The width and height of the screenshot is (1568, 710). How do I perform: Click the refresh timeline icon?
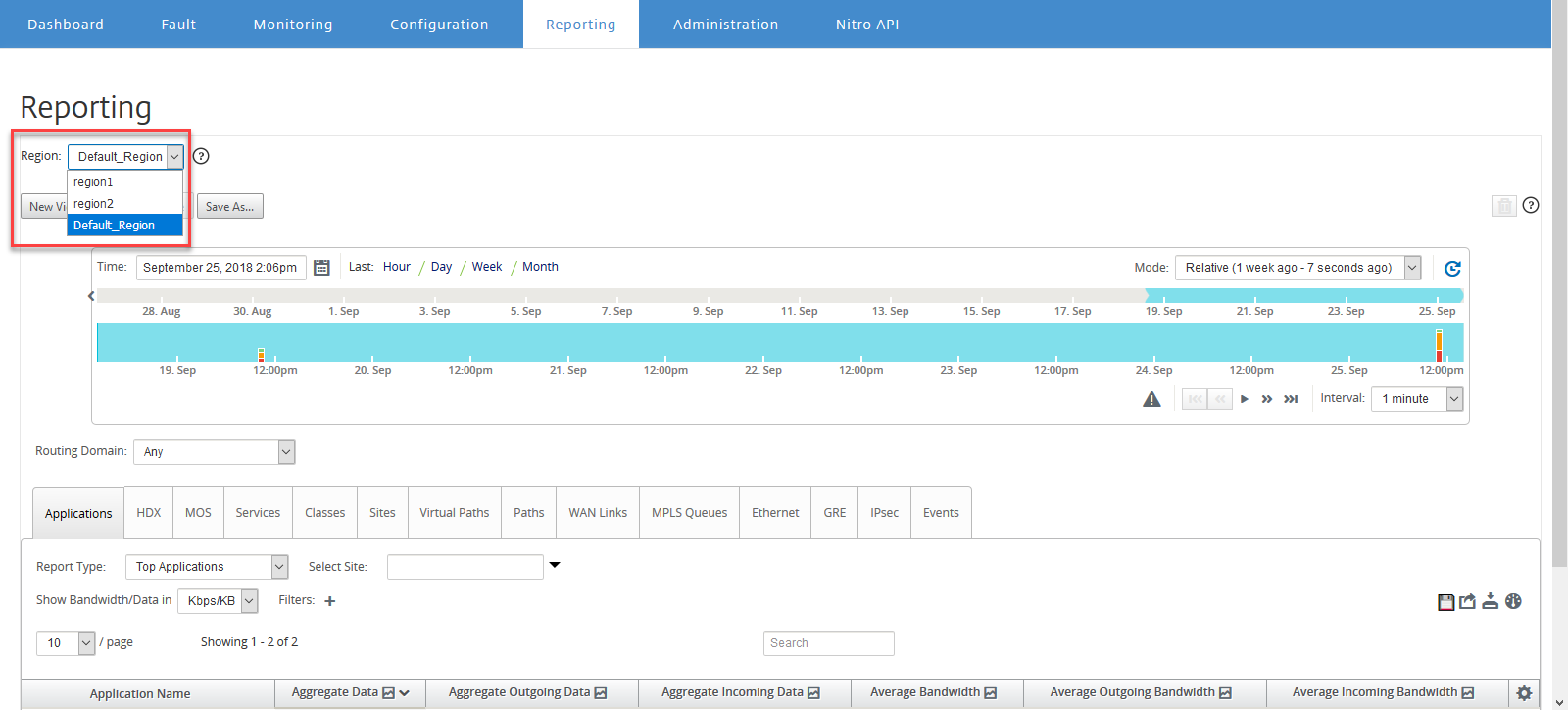(x=1452, y=268)
